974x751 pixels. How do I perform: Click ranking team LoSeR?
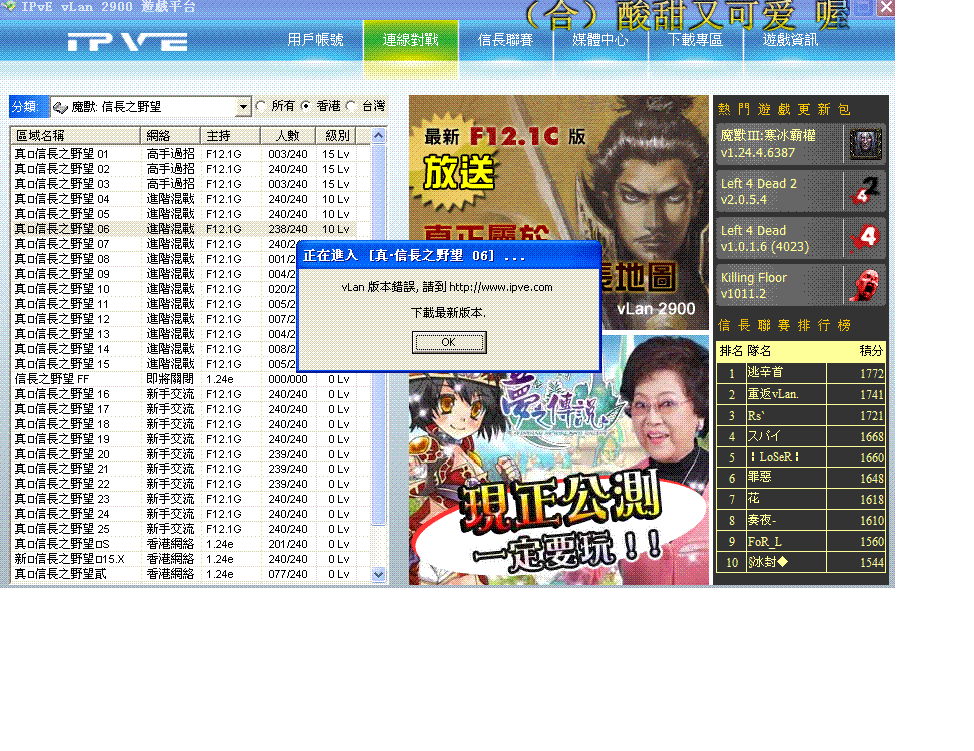coord(774,457)
